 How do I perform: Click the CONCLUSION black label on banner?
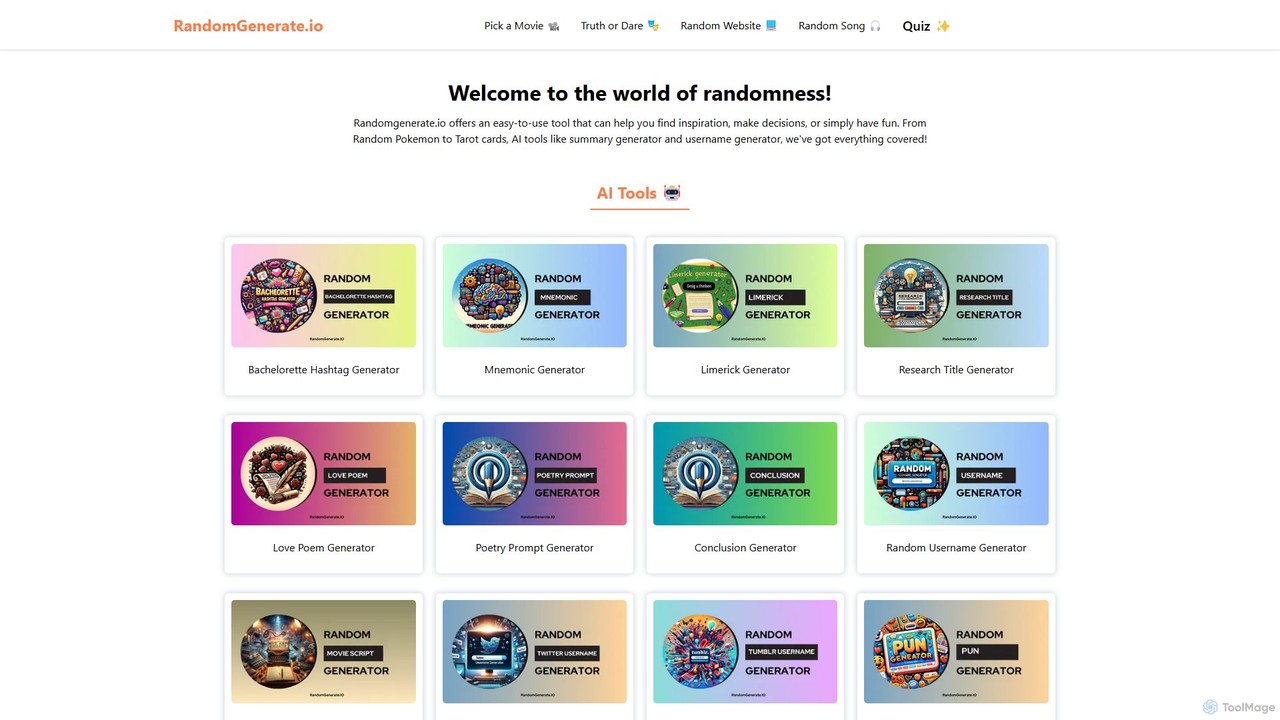(775, 475)
